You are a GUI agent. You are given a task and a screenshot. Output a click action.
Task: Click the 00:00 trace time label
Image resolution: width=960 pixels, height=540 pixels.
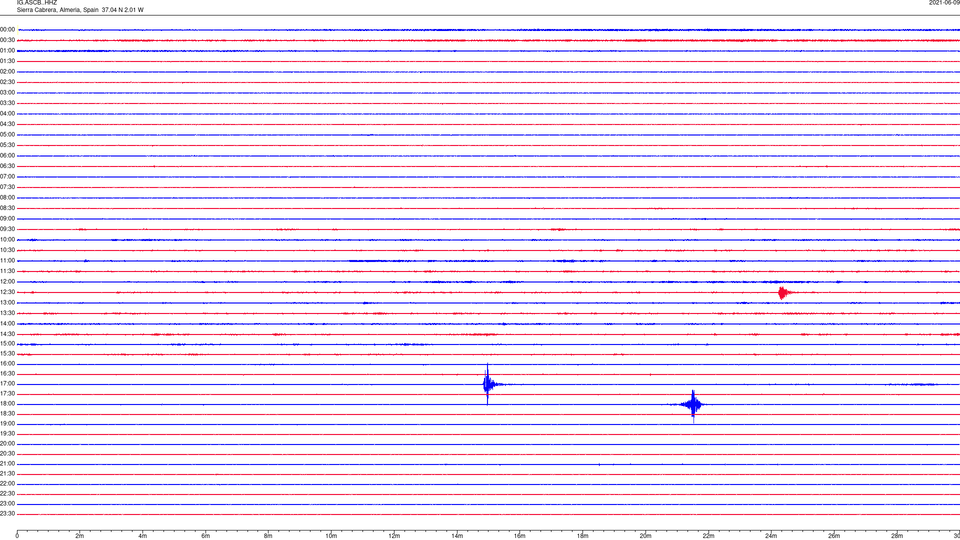point(7,29)
